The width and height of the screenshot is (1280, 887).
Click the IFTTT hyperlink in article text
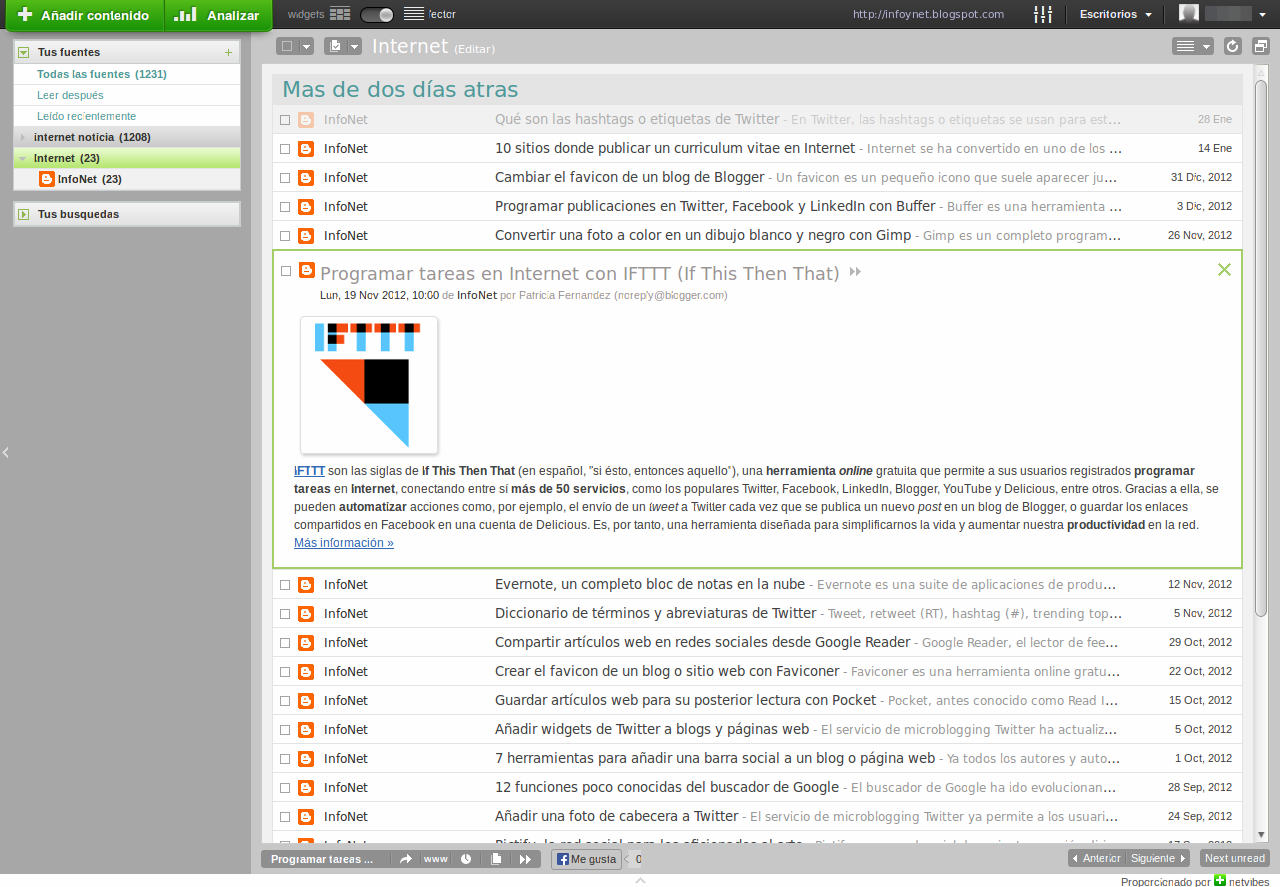coord(309,471)
